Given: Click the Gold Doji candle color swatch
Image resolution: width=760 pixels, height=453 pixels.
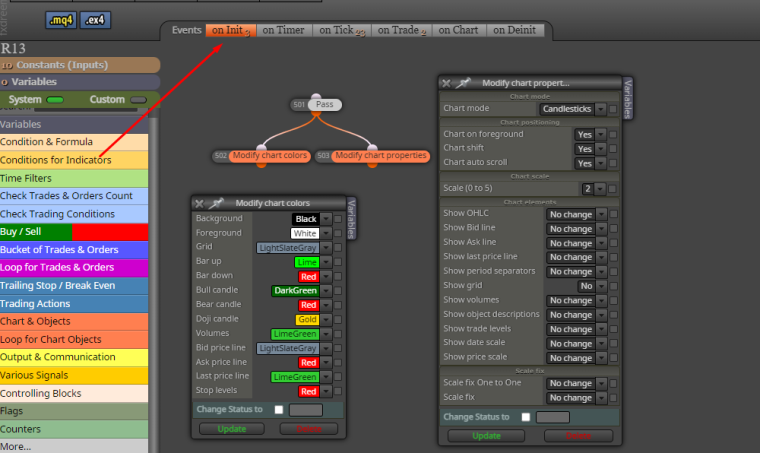Looking at the screenshot, I should [307, 319].
